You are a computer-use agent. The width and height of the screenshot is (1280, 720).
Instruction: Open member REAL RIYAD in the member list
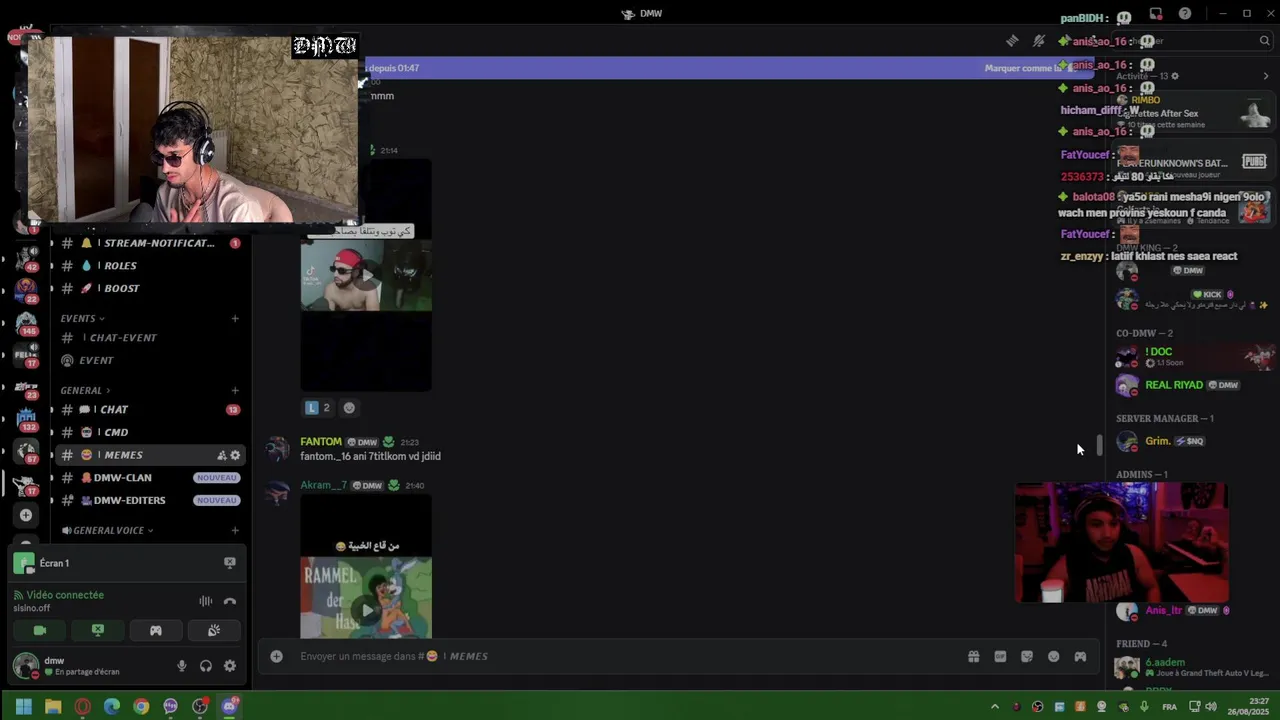[1192, 385]
